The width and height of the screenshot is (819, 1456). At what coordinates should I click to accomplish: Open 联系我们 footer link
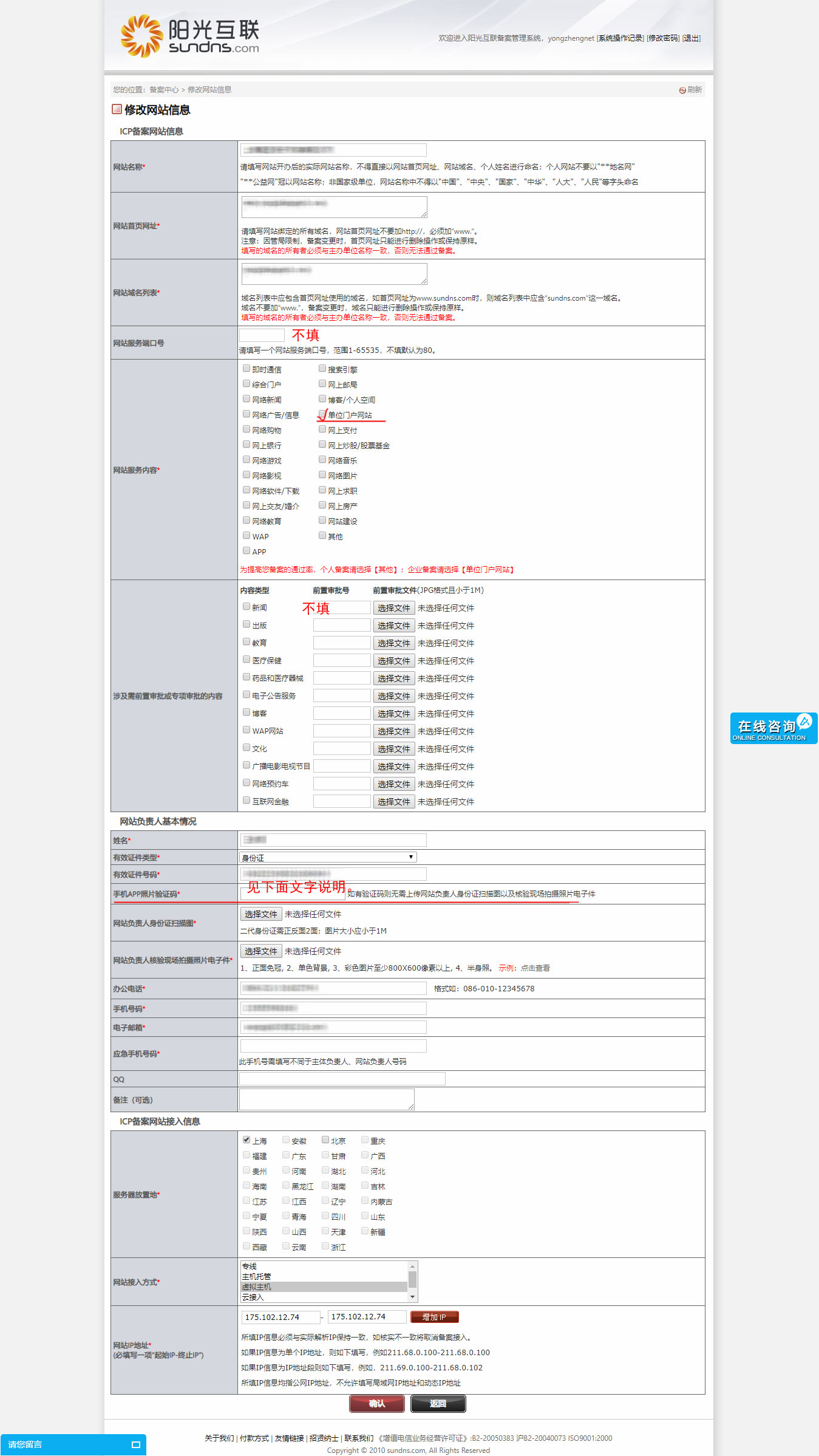tap(359, 1438)
